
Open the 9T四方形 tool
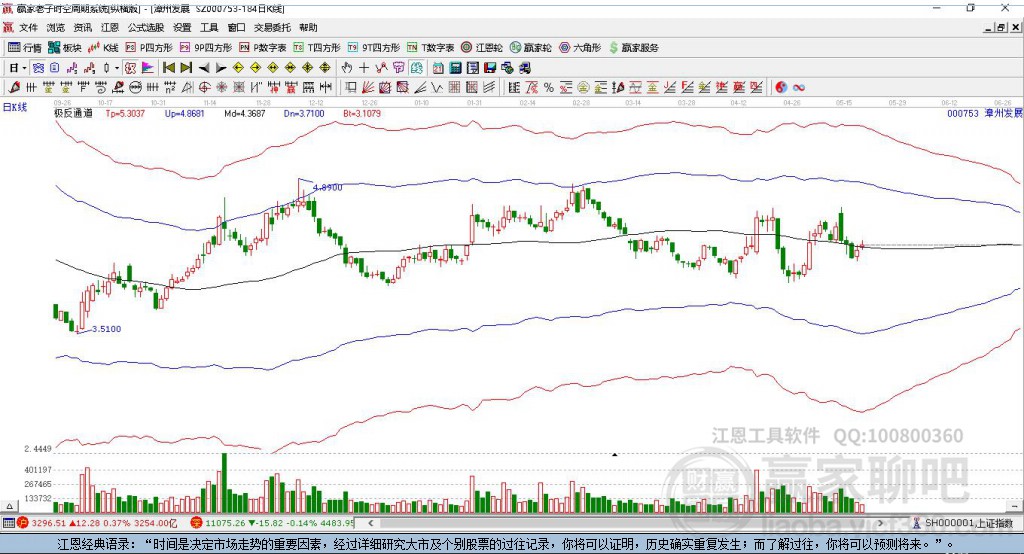point(374,48)
